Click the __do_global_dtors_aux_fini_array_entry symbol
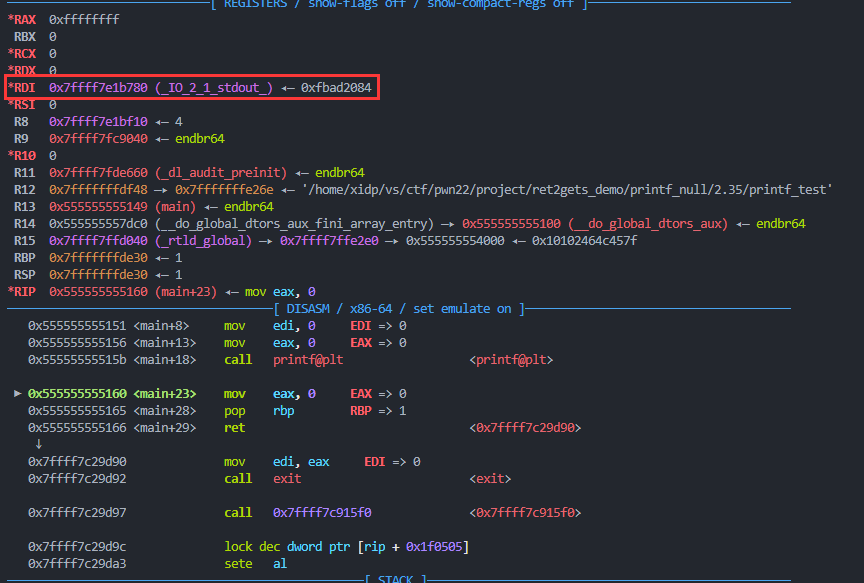This screenshot has width=864, height=583. 294,224
